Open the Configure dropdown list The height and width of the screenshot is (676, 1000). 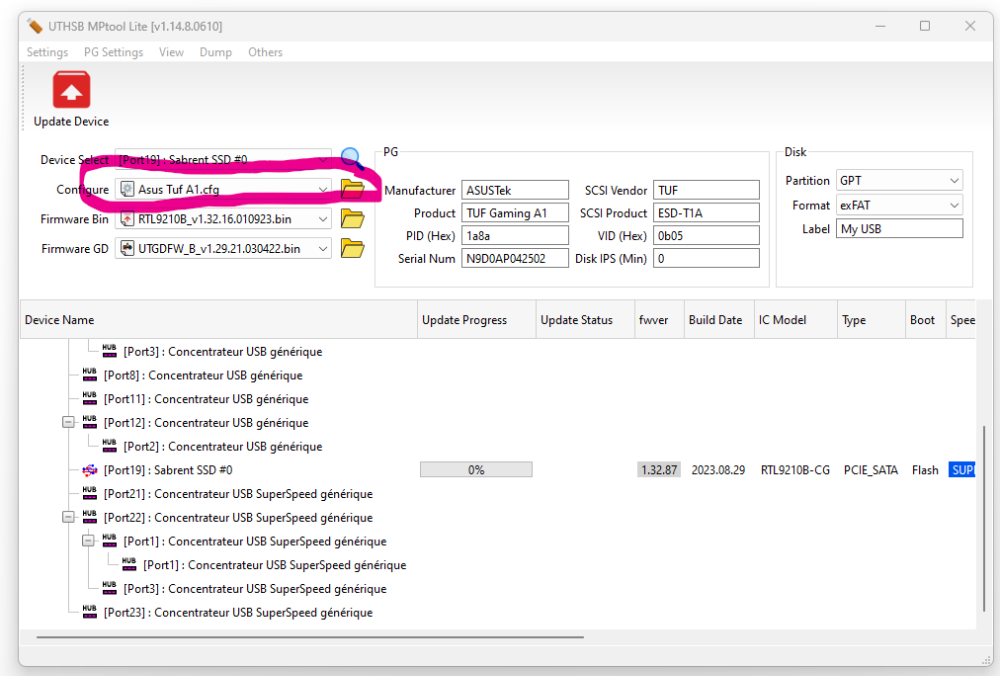click(322, 189)
